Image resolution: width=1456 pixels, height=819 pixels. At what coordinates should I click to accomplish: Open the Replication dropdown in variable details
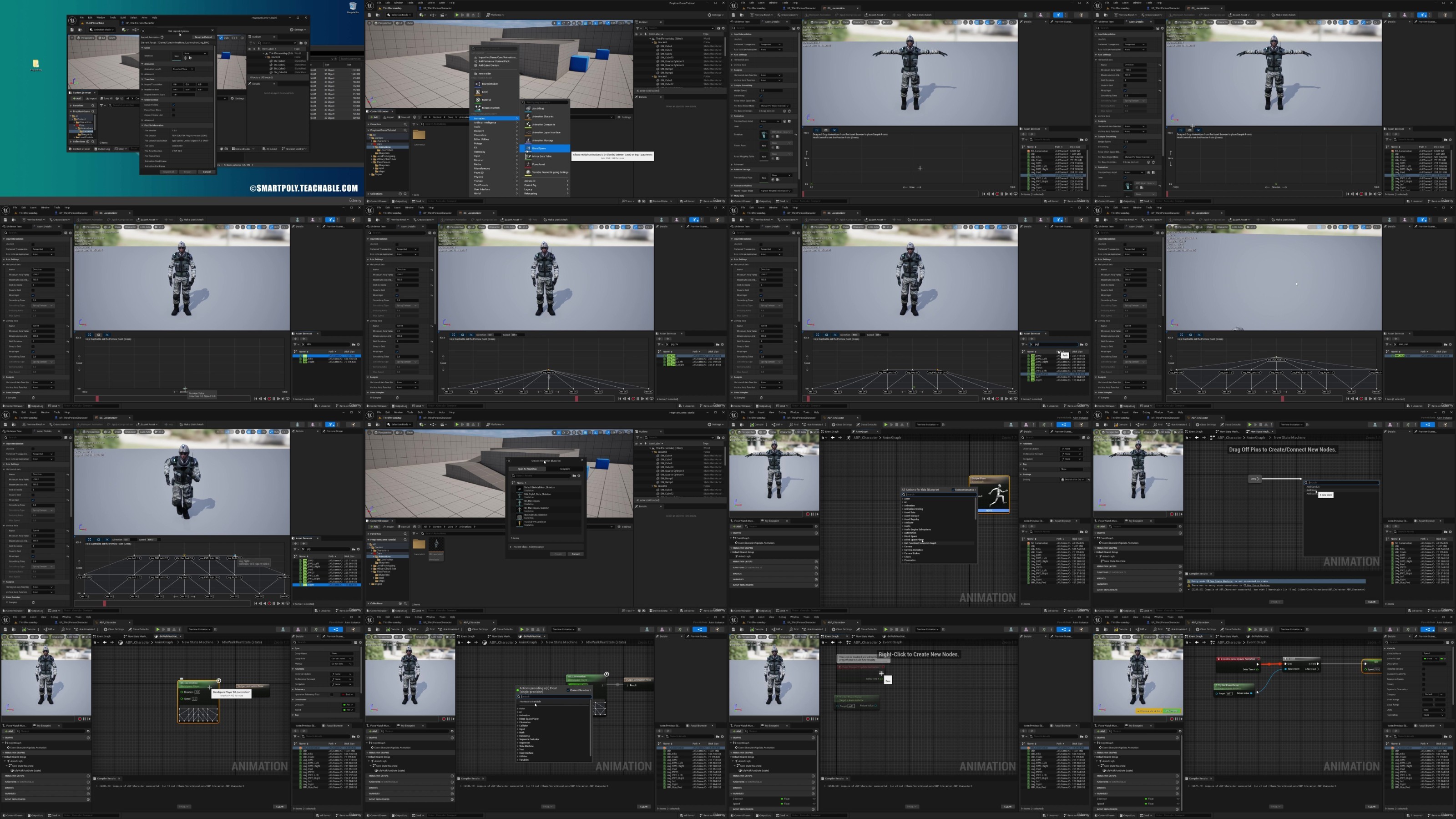pos(1434,715)
